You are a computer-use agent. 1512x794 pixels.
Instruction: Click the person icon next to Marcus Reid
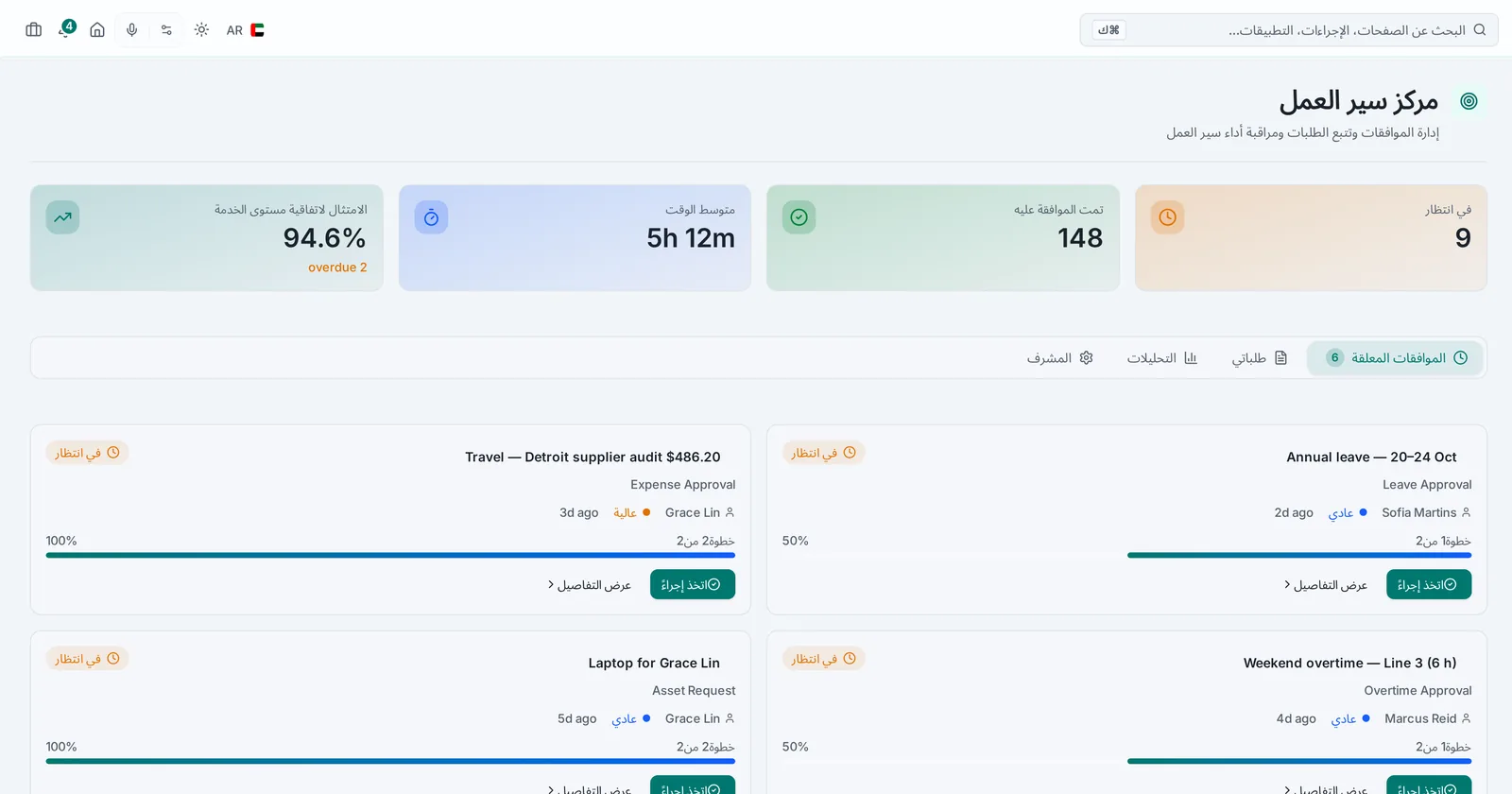click(1467, 718)
